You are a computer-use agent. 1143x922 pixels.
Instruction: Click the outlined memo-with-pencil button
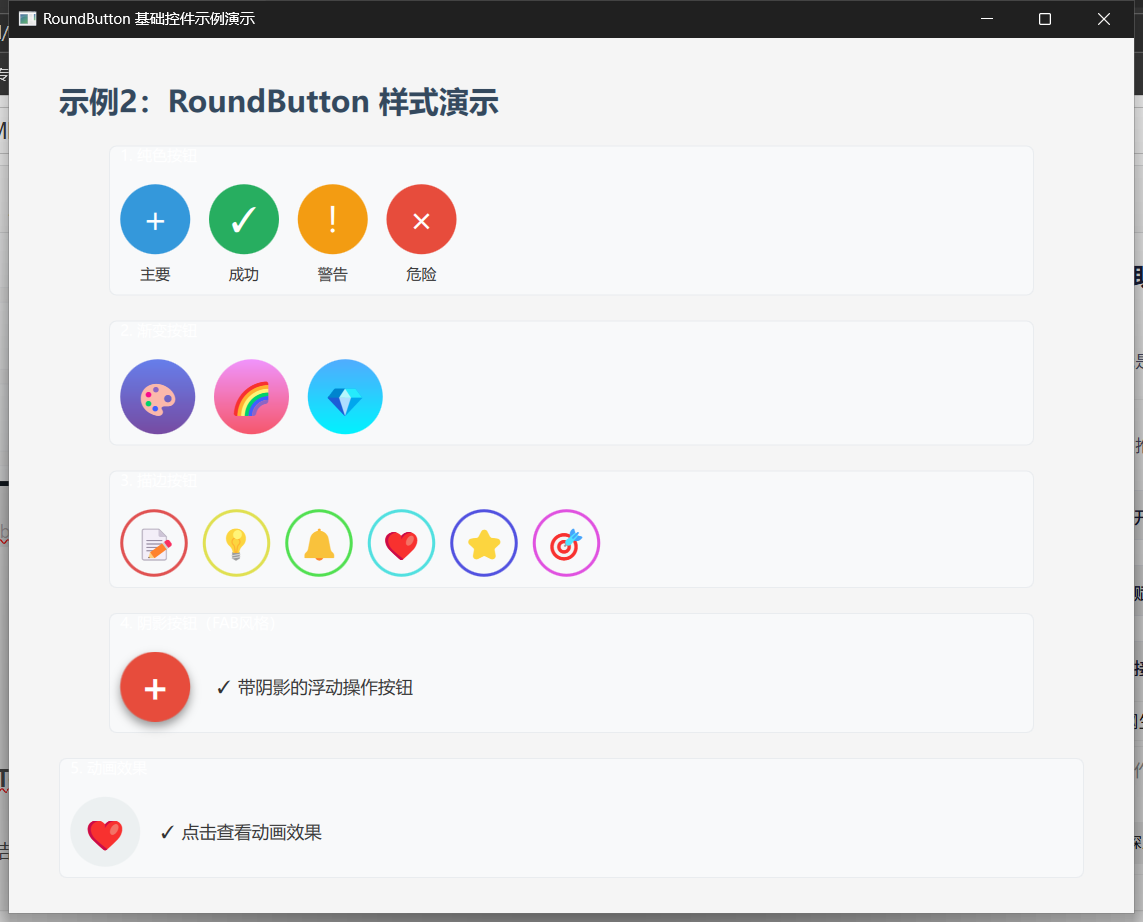(154, 543)
